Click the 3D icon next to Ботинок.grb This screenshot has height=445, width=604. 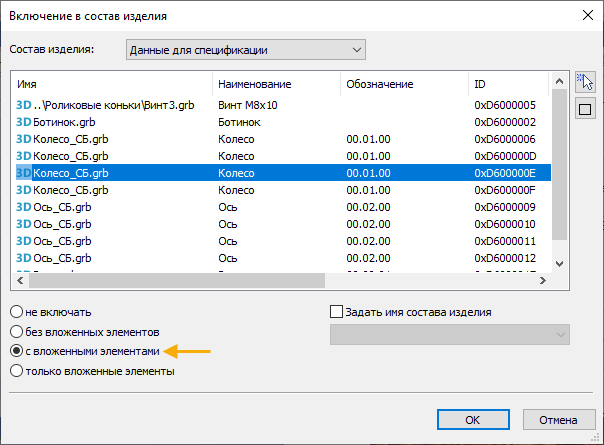[x=23, y=122]
